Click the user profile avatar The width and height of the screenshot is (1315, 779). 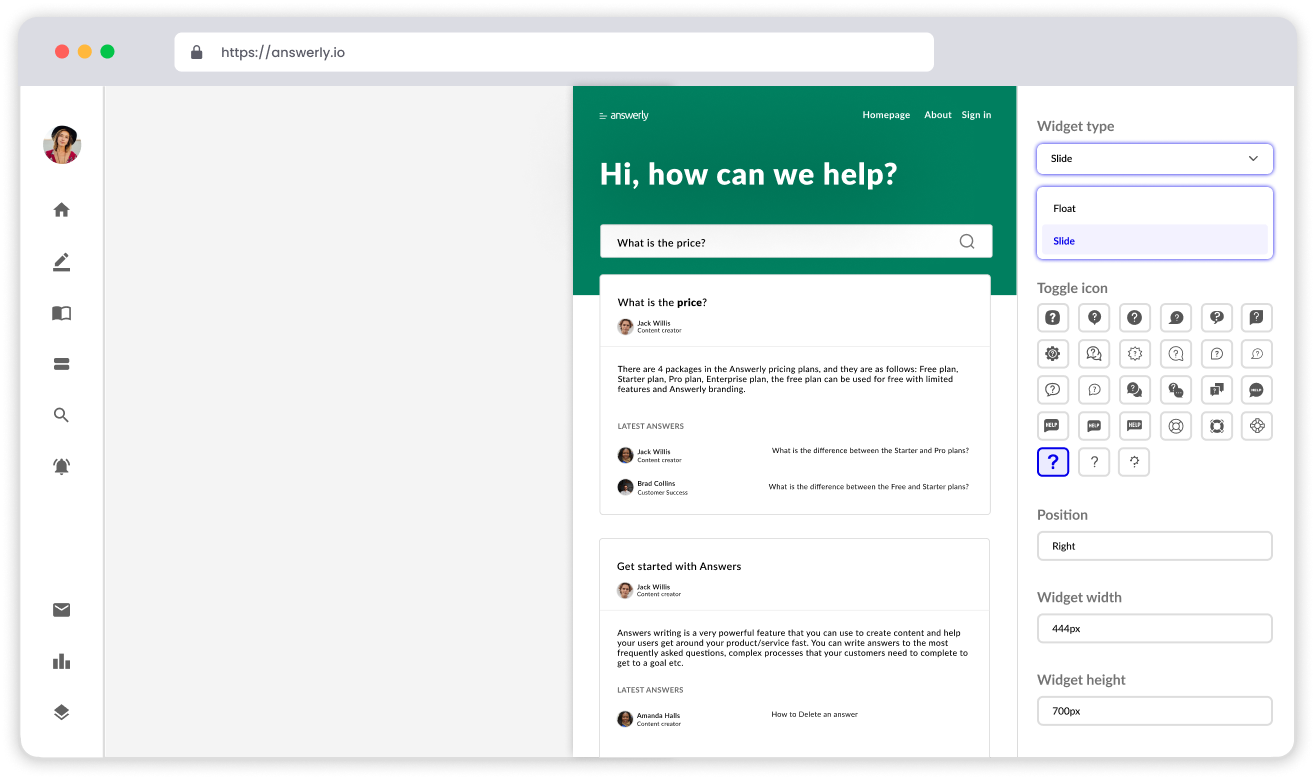tap(62, 145)
